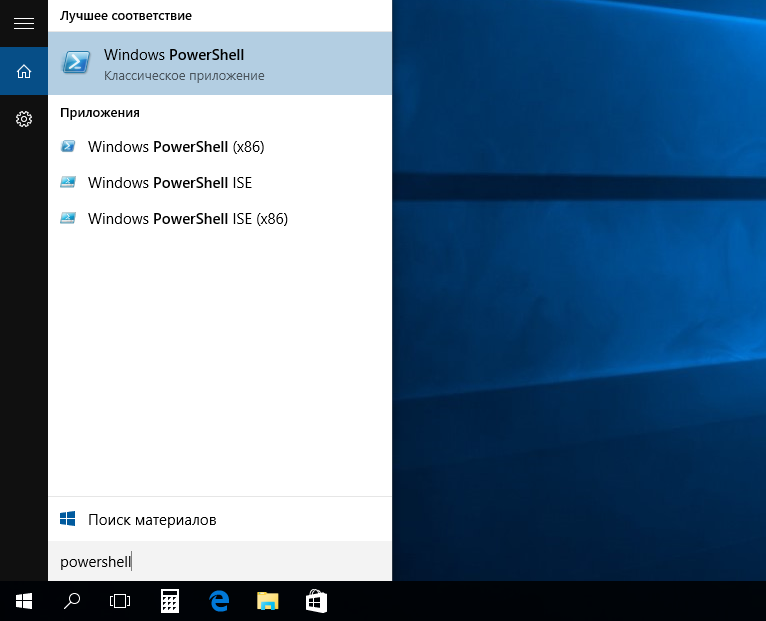Click the taskbar search magnifier icon
Screen dimensions: 766x621
point(72,601)
